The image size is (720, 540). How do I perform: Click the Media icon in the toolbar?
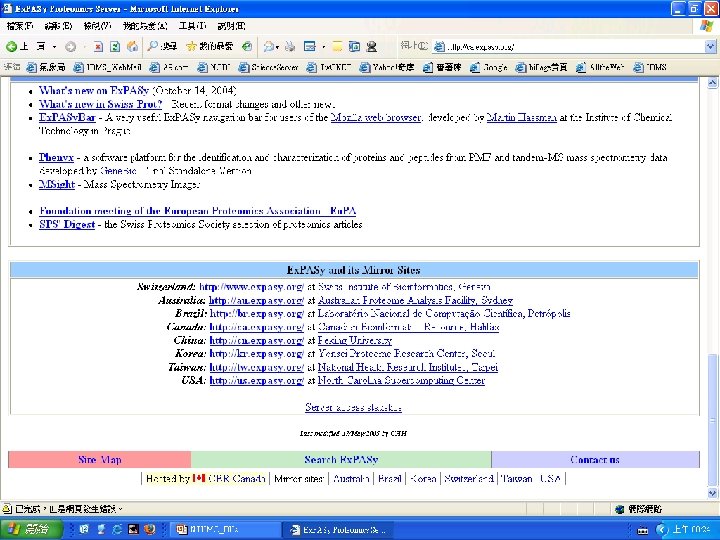247,46
